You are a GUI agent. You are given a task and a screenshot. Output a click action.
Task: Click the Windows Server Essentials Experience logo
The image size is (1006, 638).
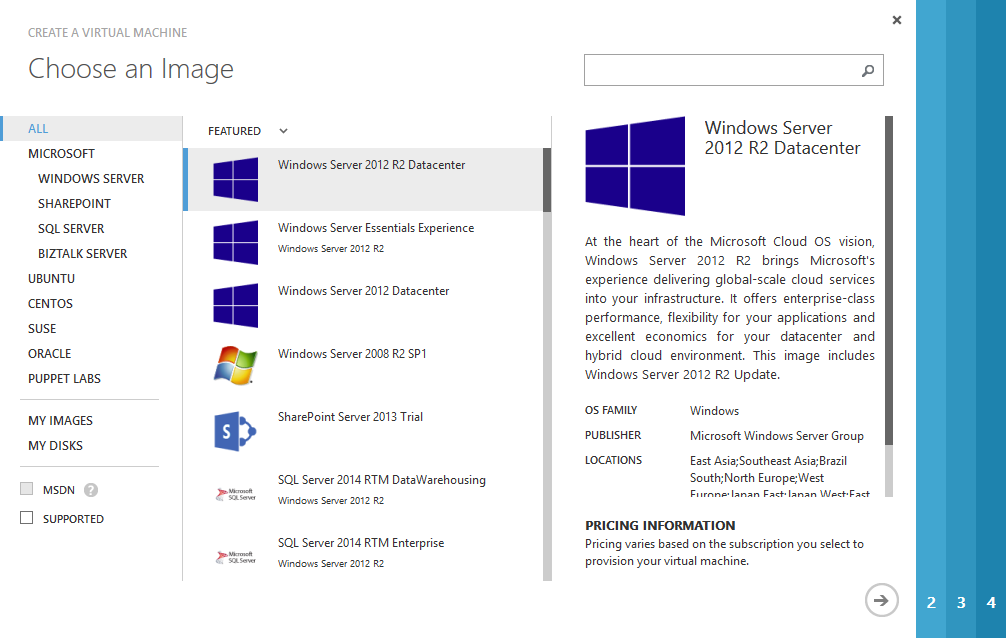(235, 243)
